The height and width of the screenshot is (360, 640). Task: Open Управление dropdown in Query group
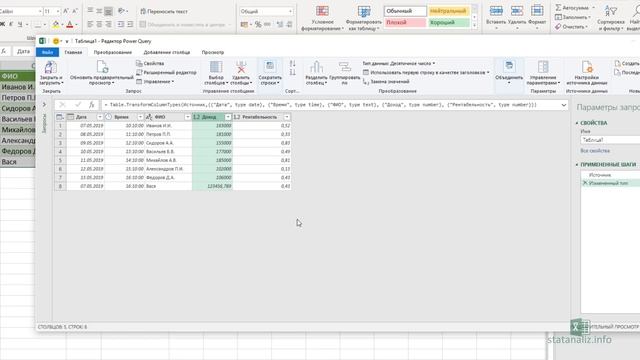155,82
